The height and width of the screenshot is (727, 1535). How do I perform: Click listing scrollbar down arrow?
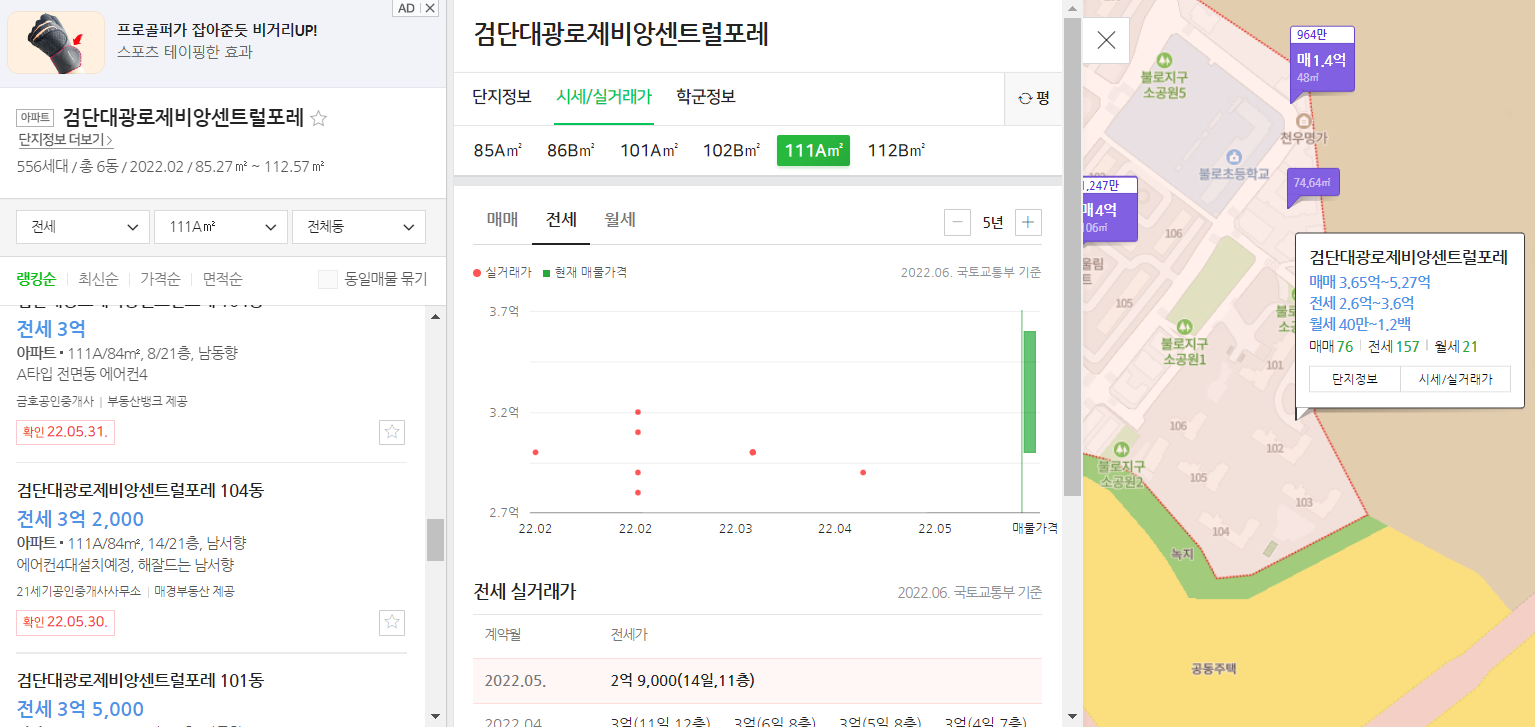pos(435,716)
